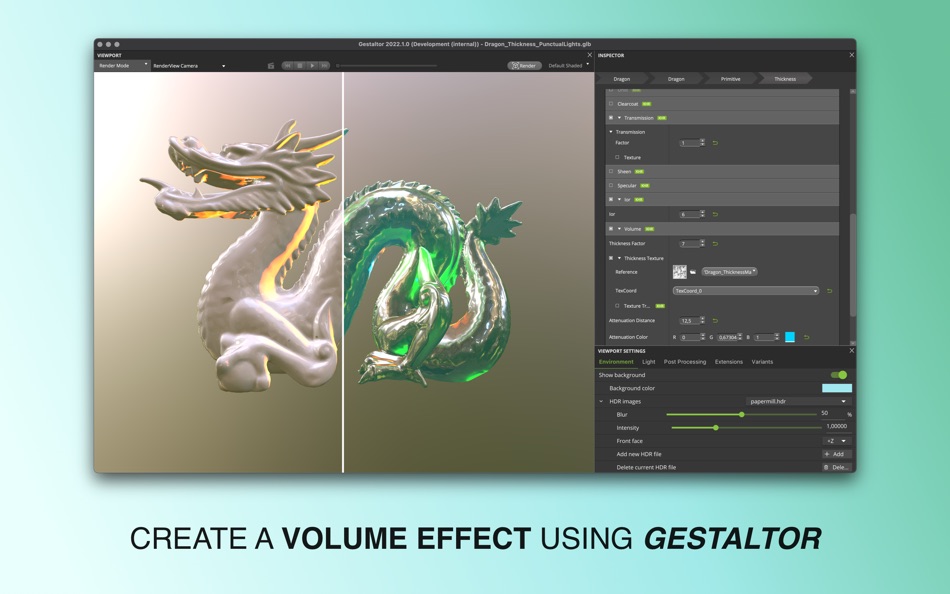Play the animation in the viewport
This screenshot has width=950, height=594.
312,65
